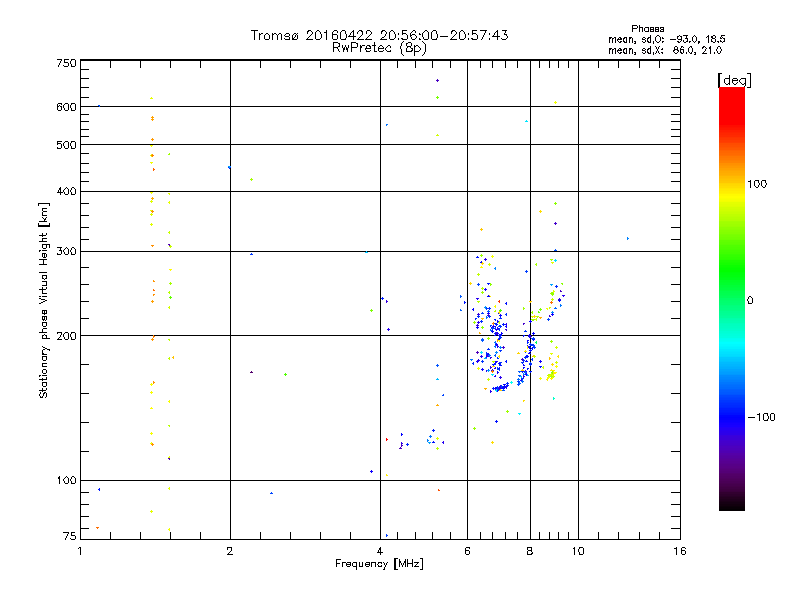Click the colorbar tick label '0'

750,300
